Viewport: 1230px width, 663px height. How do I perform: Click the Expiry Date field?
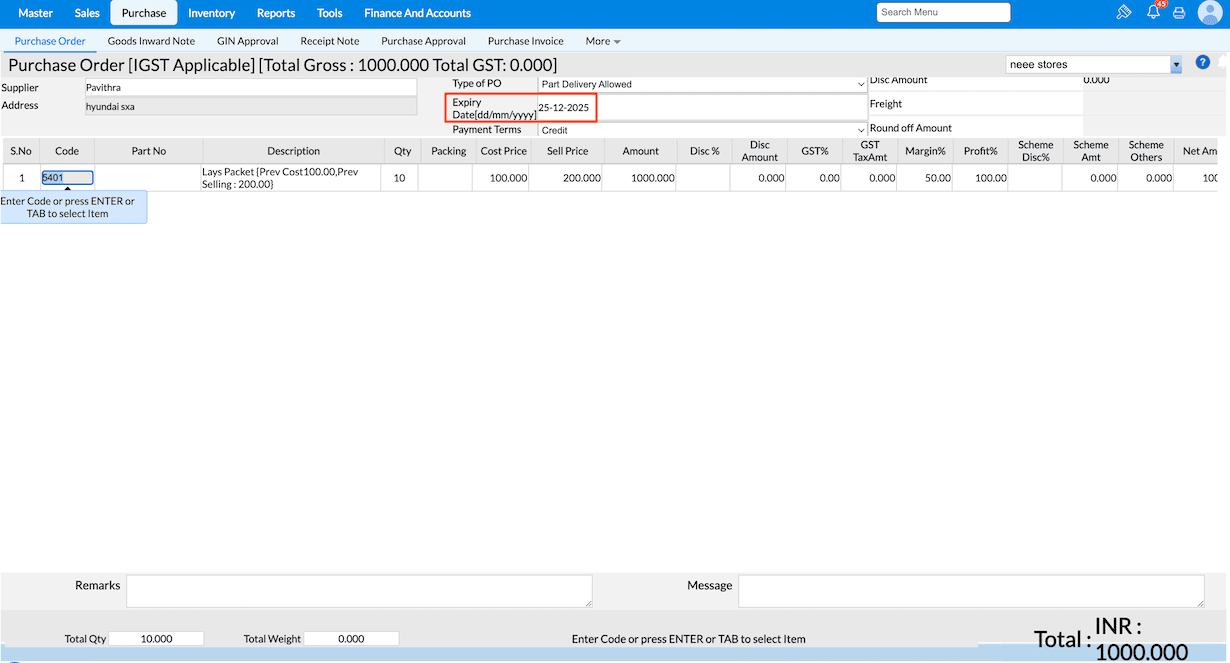702,107
